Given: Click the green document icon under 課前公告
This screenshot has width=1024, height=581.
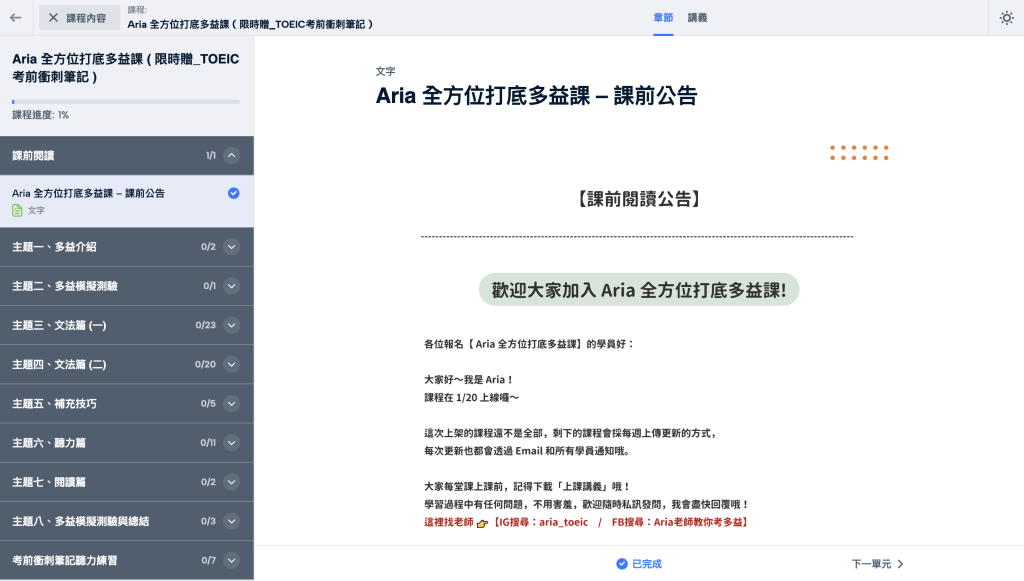Looking at the screenshot, I should point(17,210).
